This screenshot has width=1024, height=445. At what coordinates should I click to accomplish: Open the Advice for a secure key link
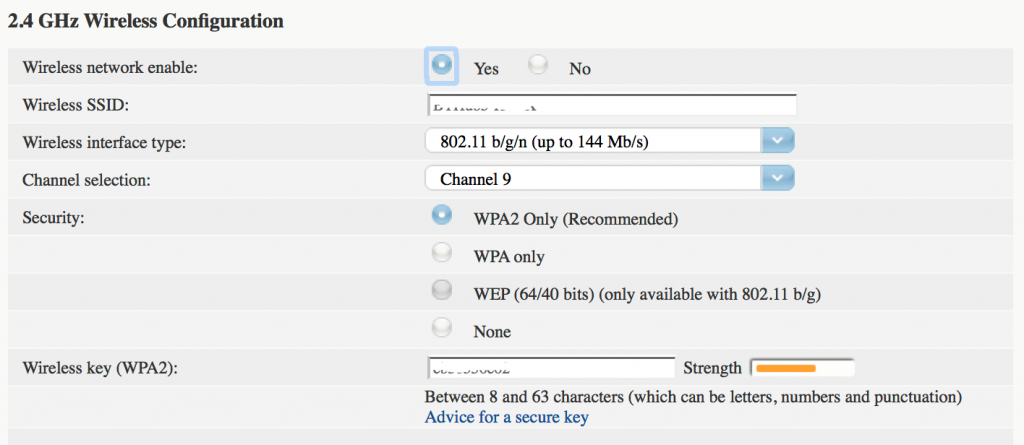pyautogui.click(x=507, y=417)
